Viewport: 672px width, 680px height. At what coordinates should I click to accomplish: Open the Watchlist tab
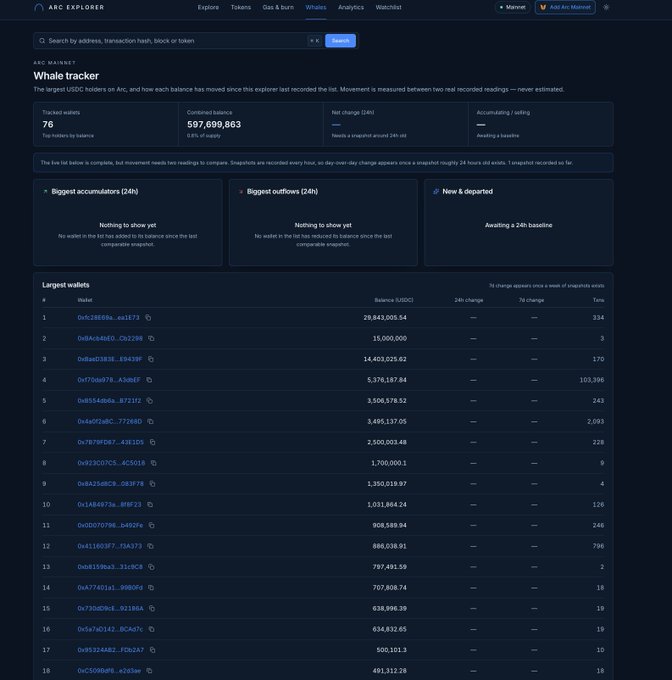(388, 7)
